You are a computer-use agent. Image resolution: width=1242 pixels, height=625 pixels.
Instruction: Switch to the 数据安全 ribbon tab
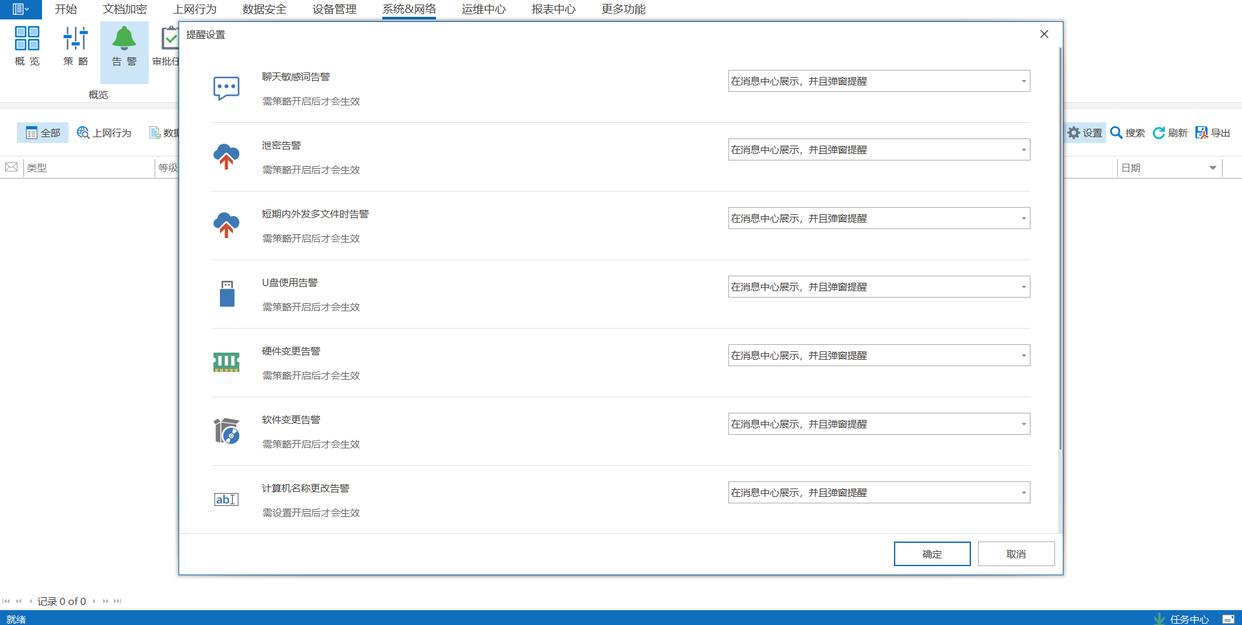[264, 9]
